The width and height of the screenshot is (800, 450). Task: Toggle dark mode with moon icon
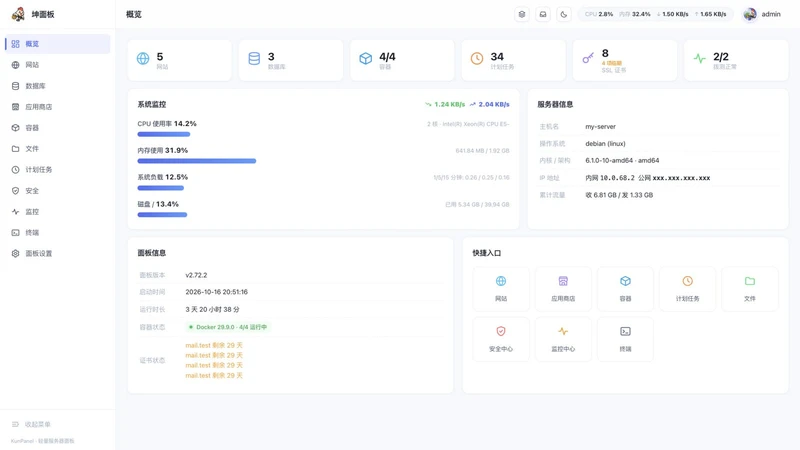tap(564, 14)
